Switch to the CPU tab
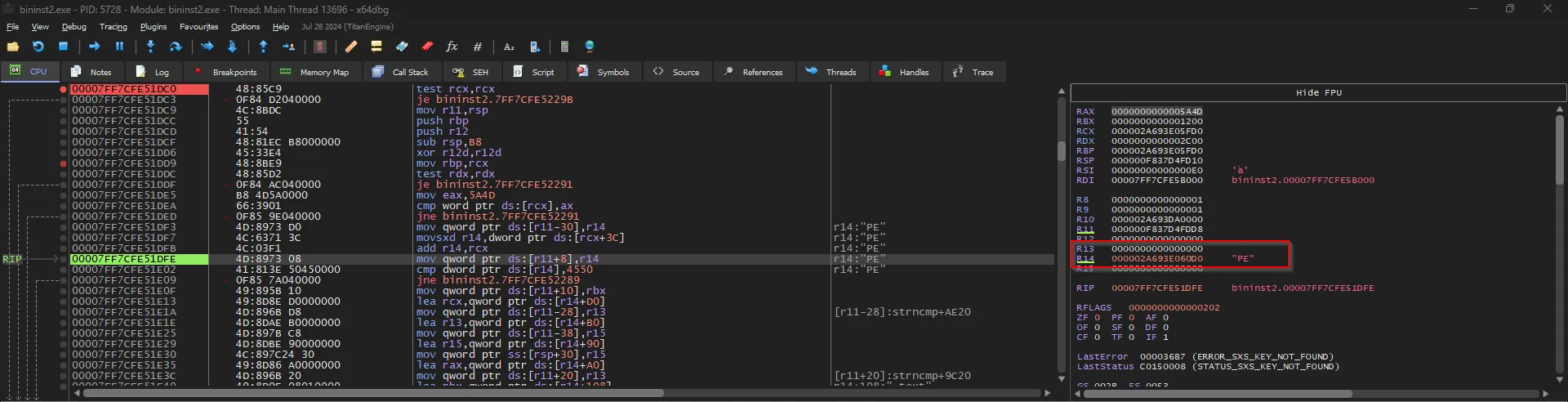Screen dimensions: 1568x402 click(29, 71)
